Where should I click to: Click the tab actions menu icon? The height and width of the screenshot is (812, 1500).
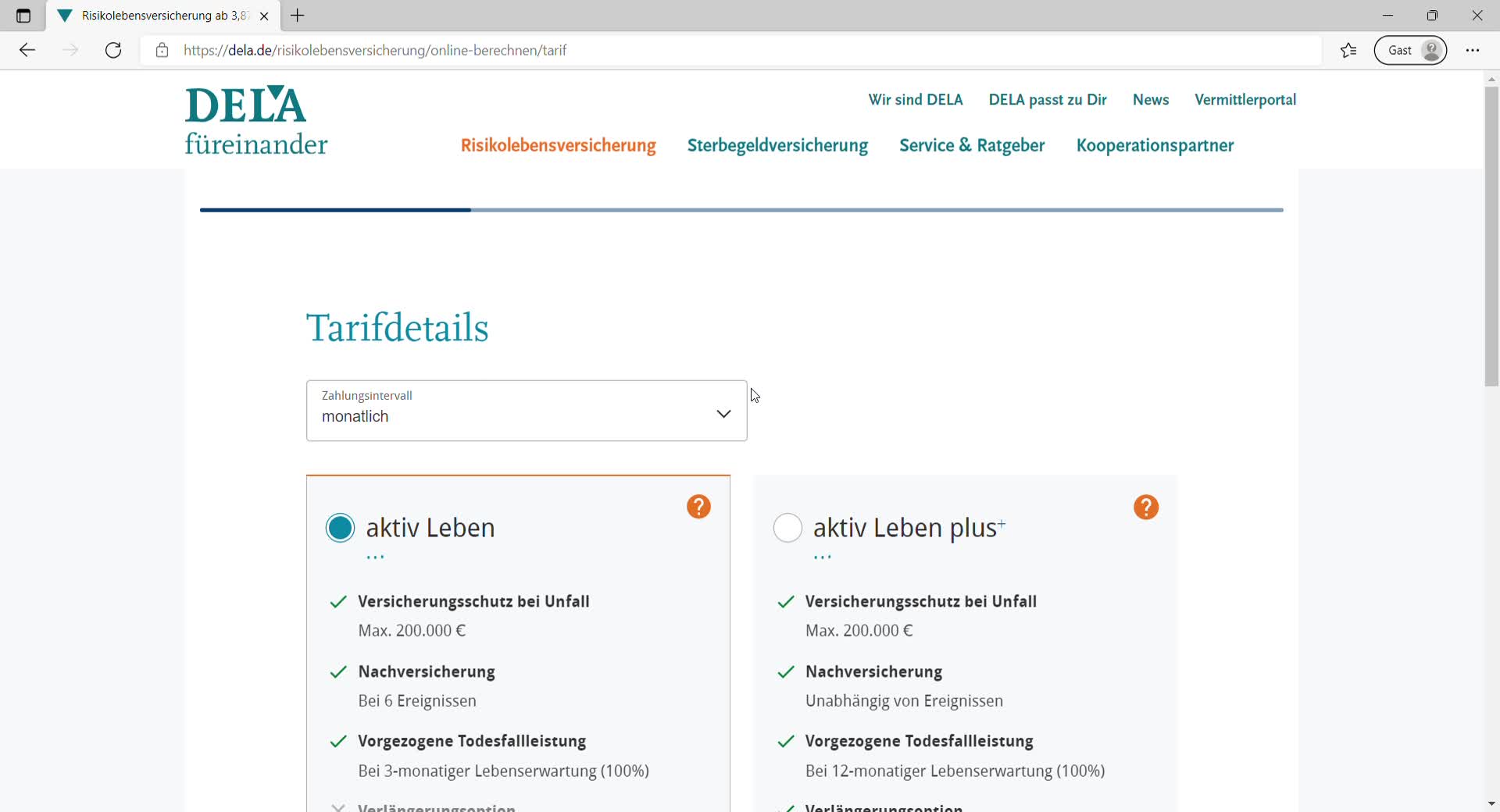pos(23,16)
